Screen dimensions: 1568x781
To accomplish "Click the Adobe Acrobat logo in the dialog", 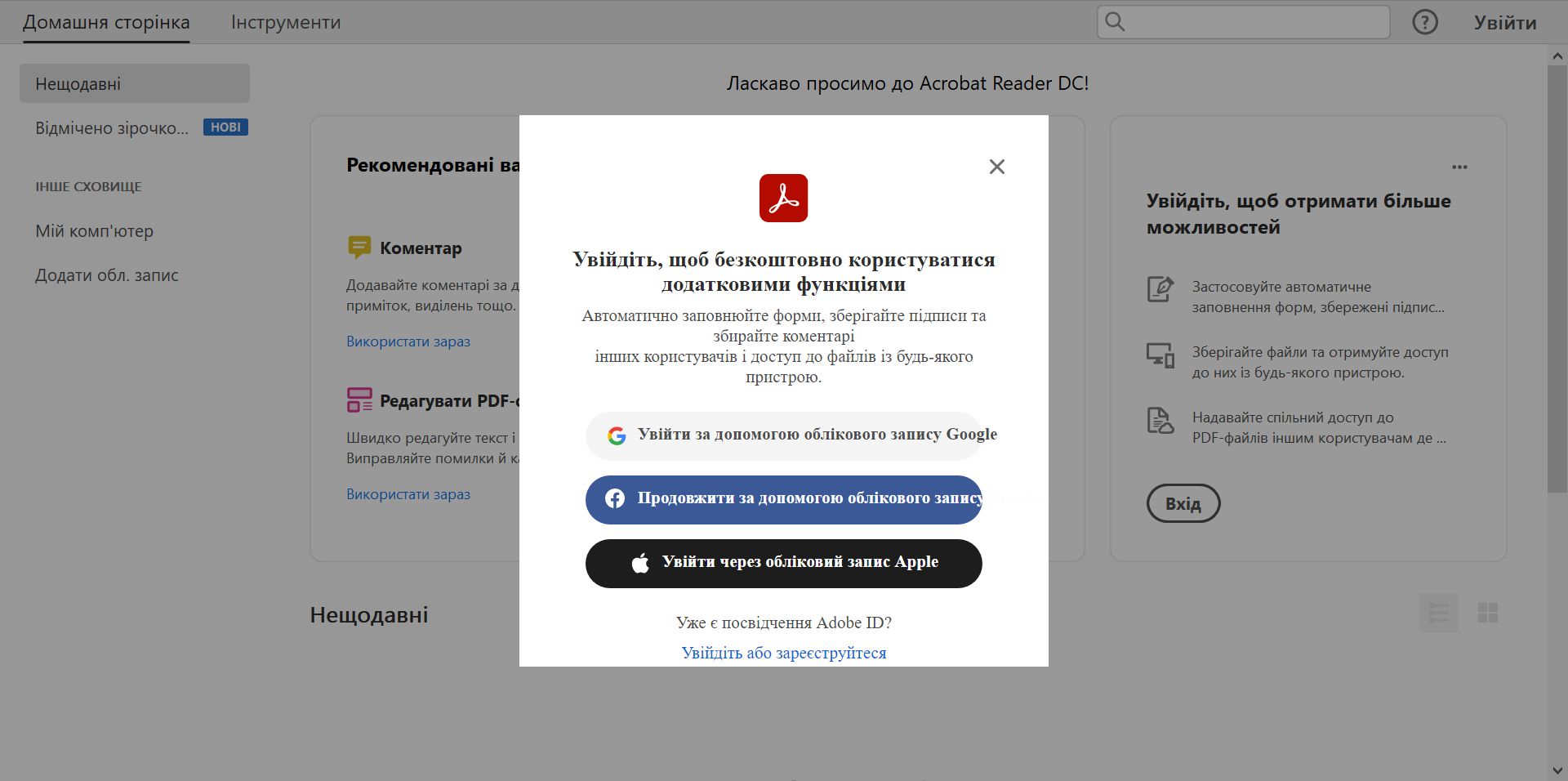I will [x=783, y=198].
